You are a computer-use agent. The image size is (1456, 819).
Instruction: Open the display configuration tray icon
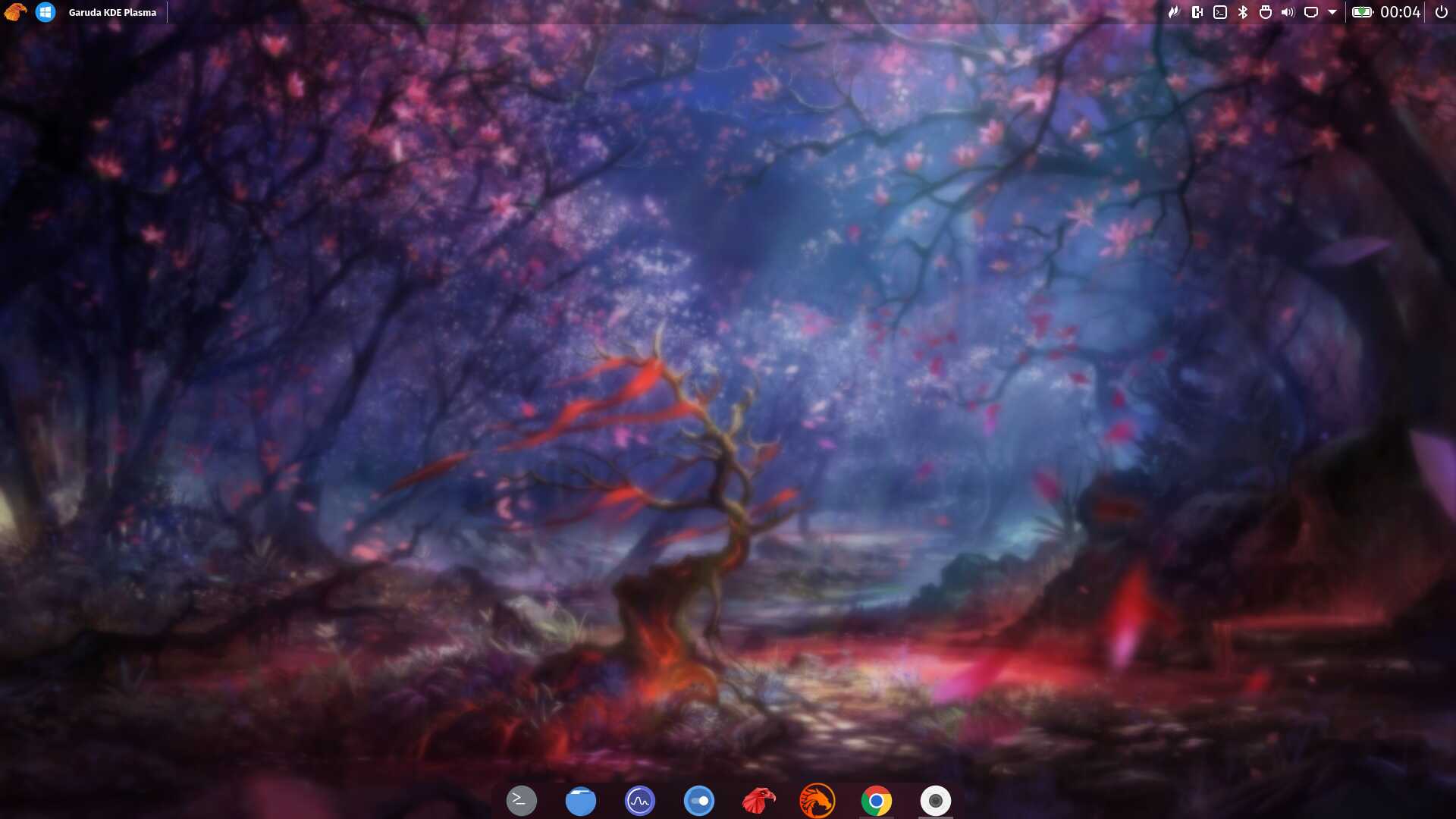[1310, 12]
